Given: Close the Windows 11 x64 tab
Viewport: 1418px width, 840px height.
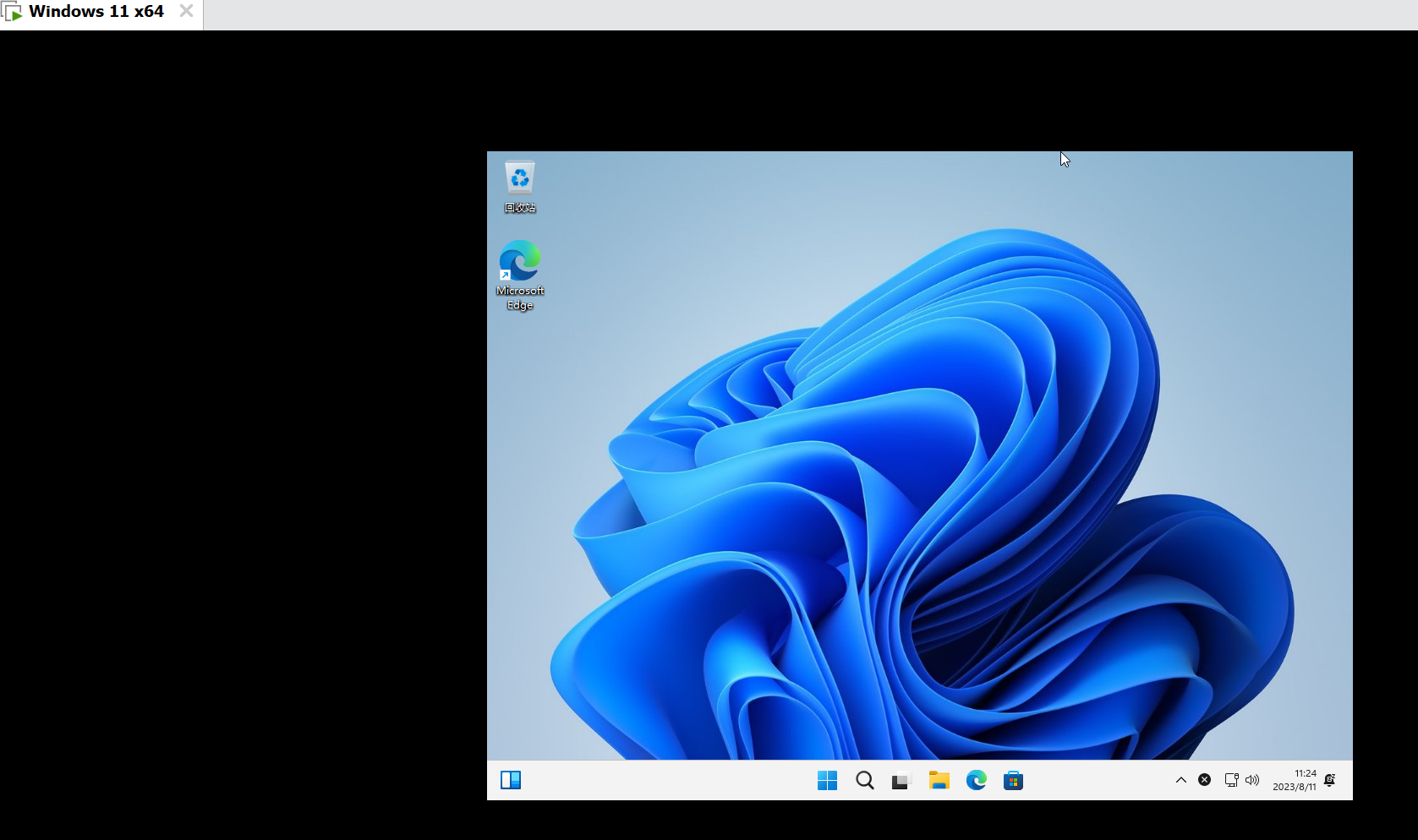Looking at the screenshot, I should (x=186, y=11).
